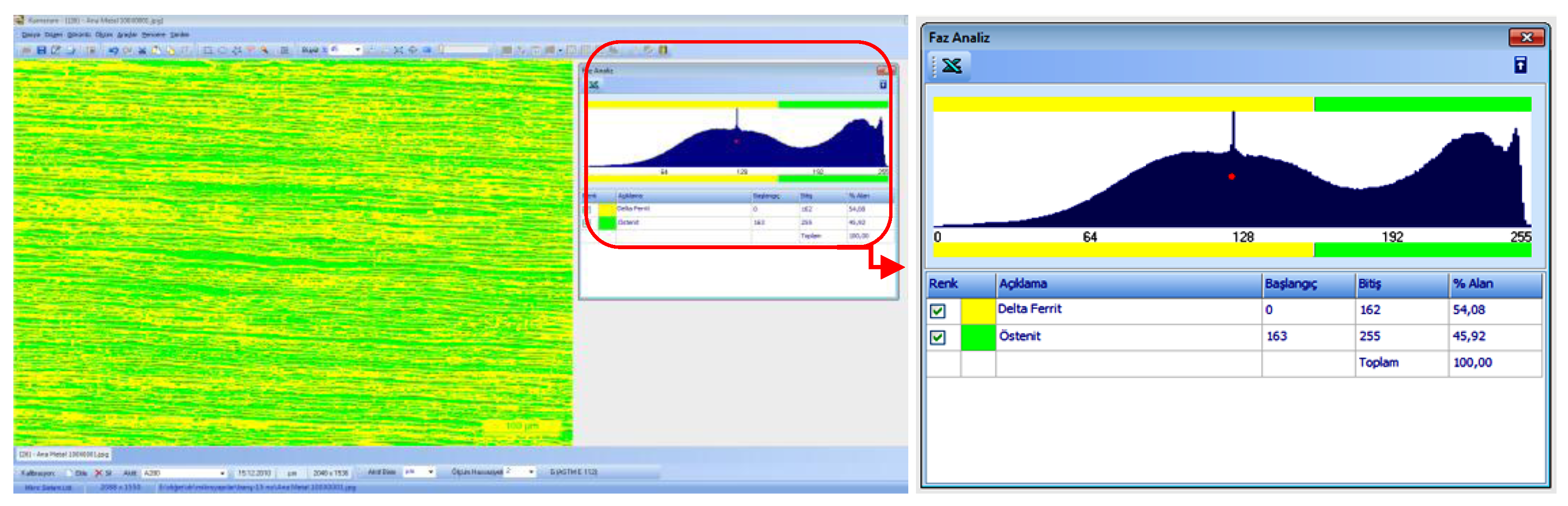The height and width of the screenshot is (506, 1568).
Task: Close the large Faz Analiz window
Action: pyautogui.click(x=1525, y=38)
